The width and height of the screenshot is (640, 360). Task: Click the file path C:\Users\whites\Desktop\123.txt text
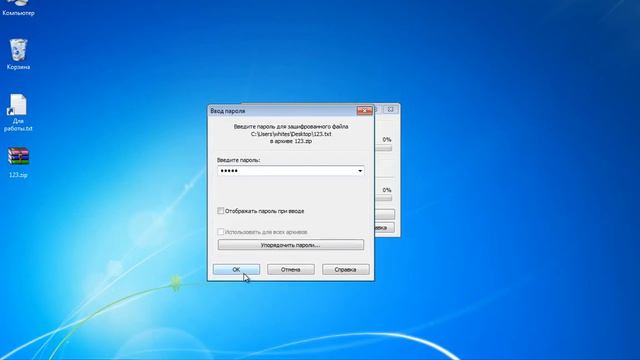[x=291, y=134]
